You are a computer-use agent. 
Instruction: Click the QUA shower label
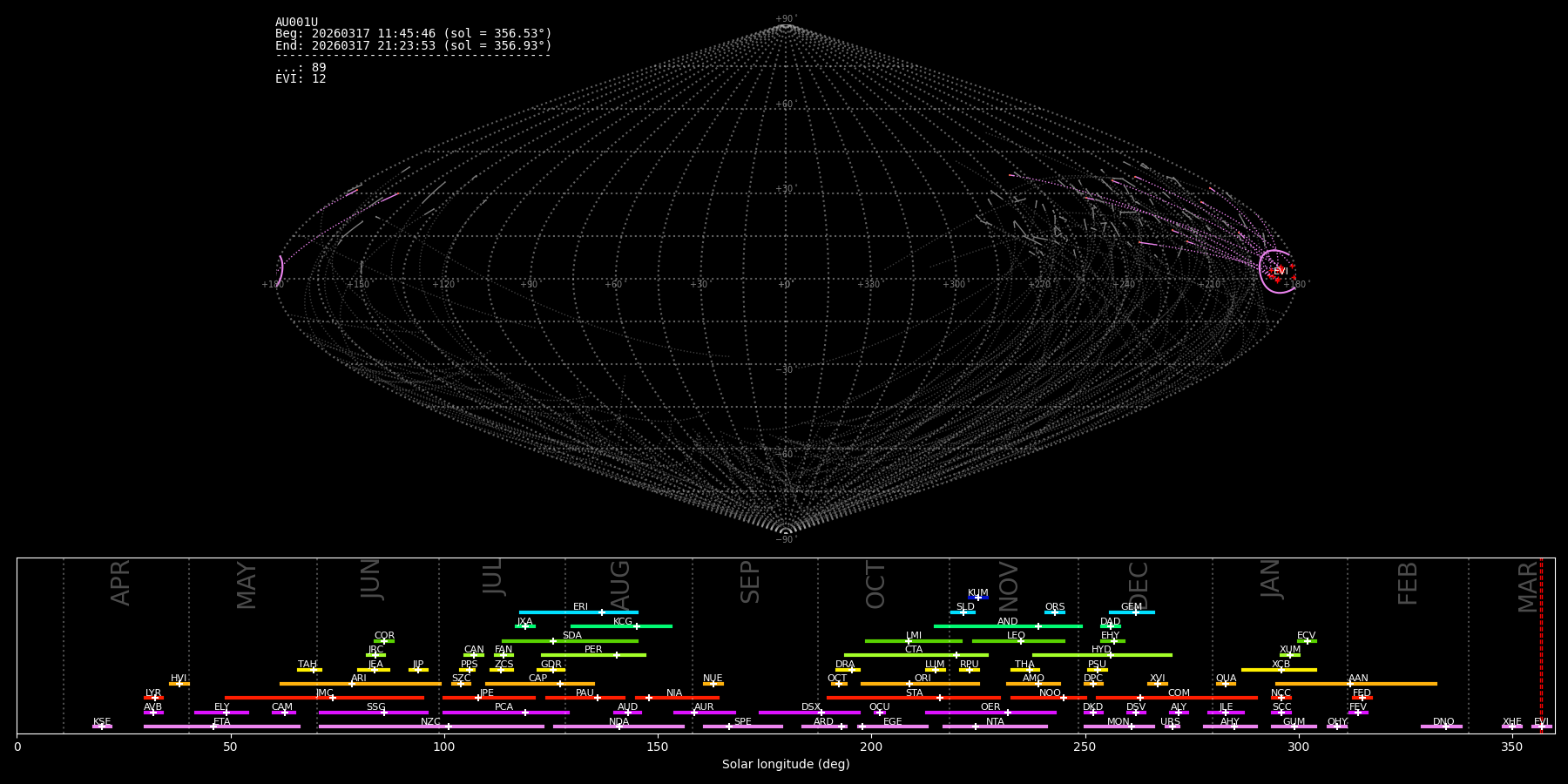[1226, 679]
